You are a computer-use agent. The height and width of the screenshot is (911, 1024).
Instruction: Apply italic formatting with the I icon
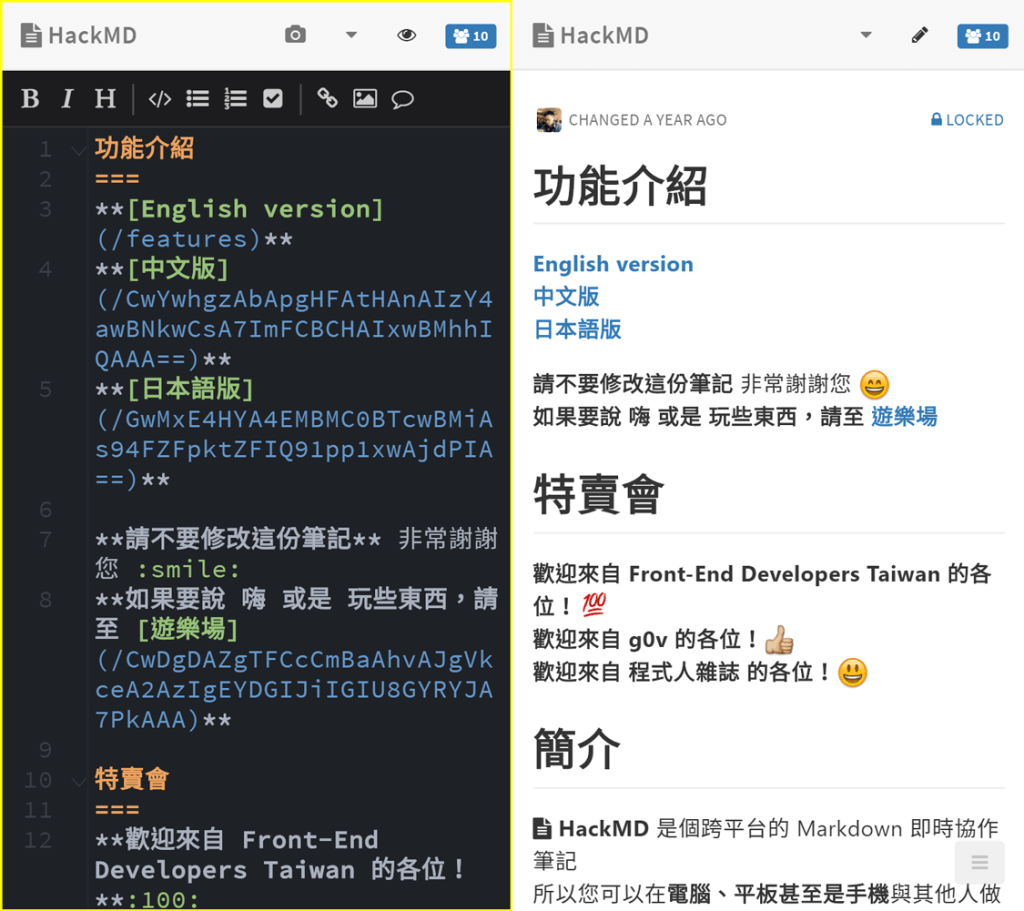67,98
